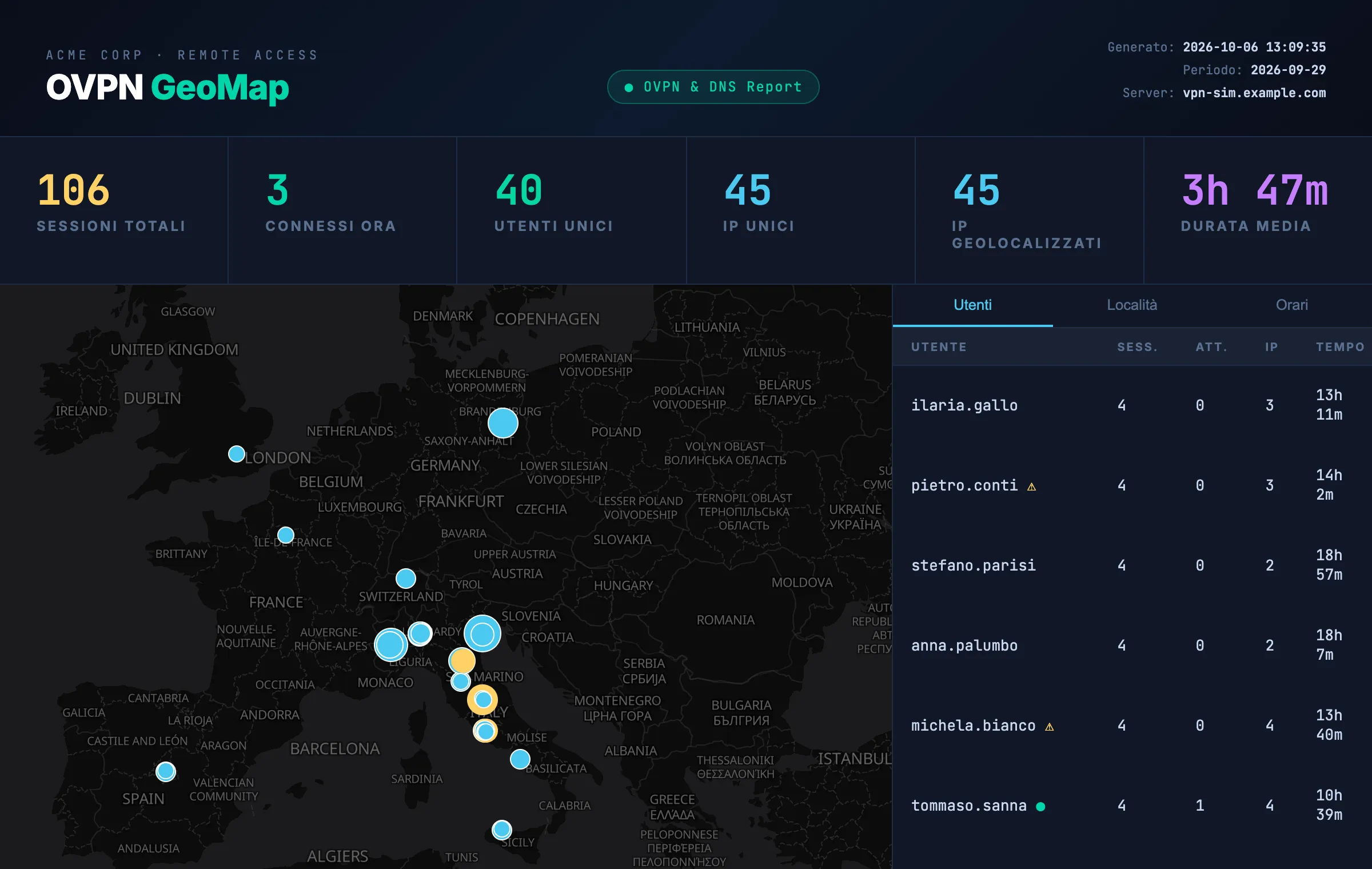1372x869 pixels.
Task: Click the green online dot beside tommaso.sanna
Action: (x=1040, y=806)
